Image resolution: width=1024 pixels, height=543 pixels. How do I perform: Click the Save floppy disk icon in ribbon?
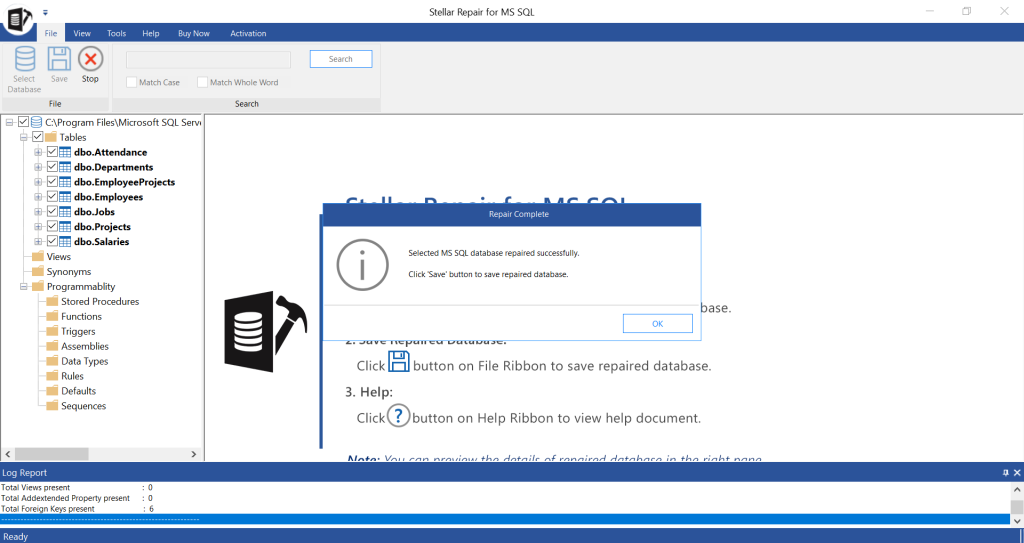coord(59,59)
